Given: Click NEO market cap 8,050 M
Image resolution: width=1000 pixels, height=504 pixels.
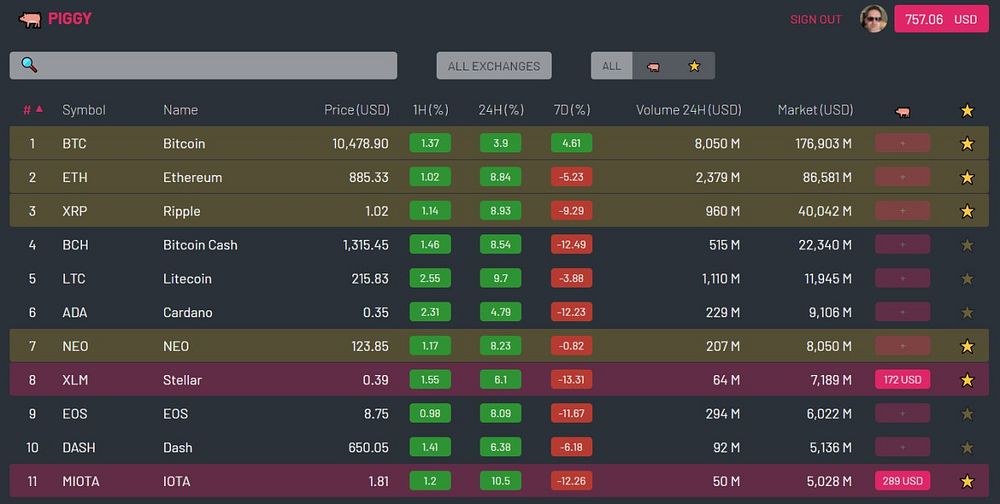Looking at the screenshot, I should (829, 346).
